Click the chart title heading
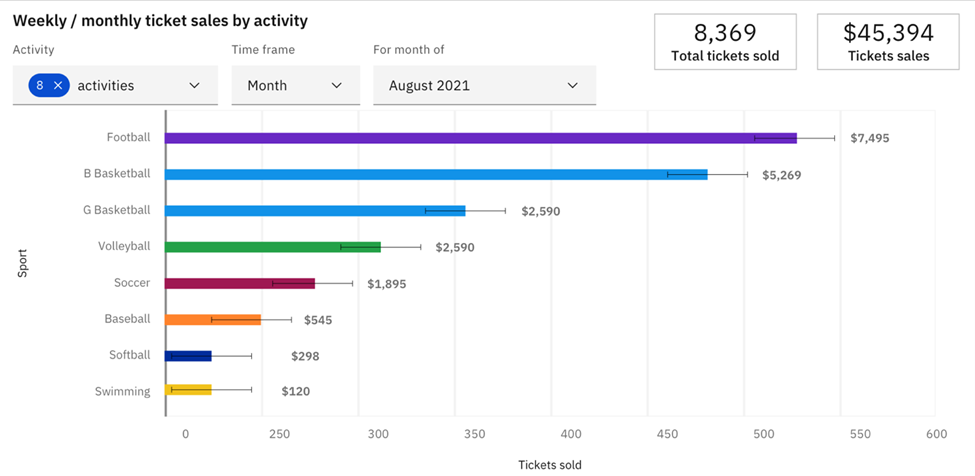975x476 pixels. coord(160,21)
